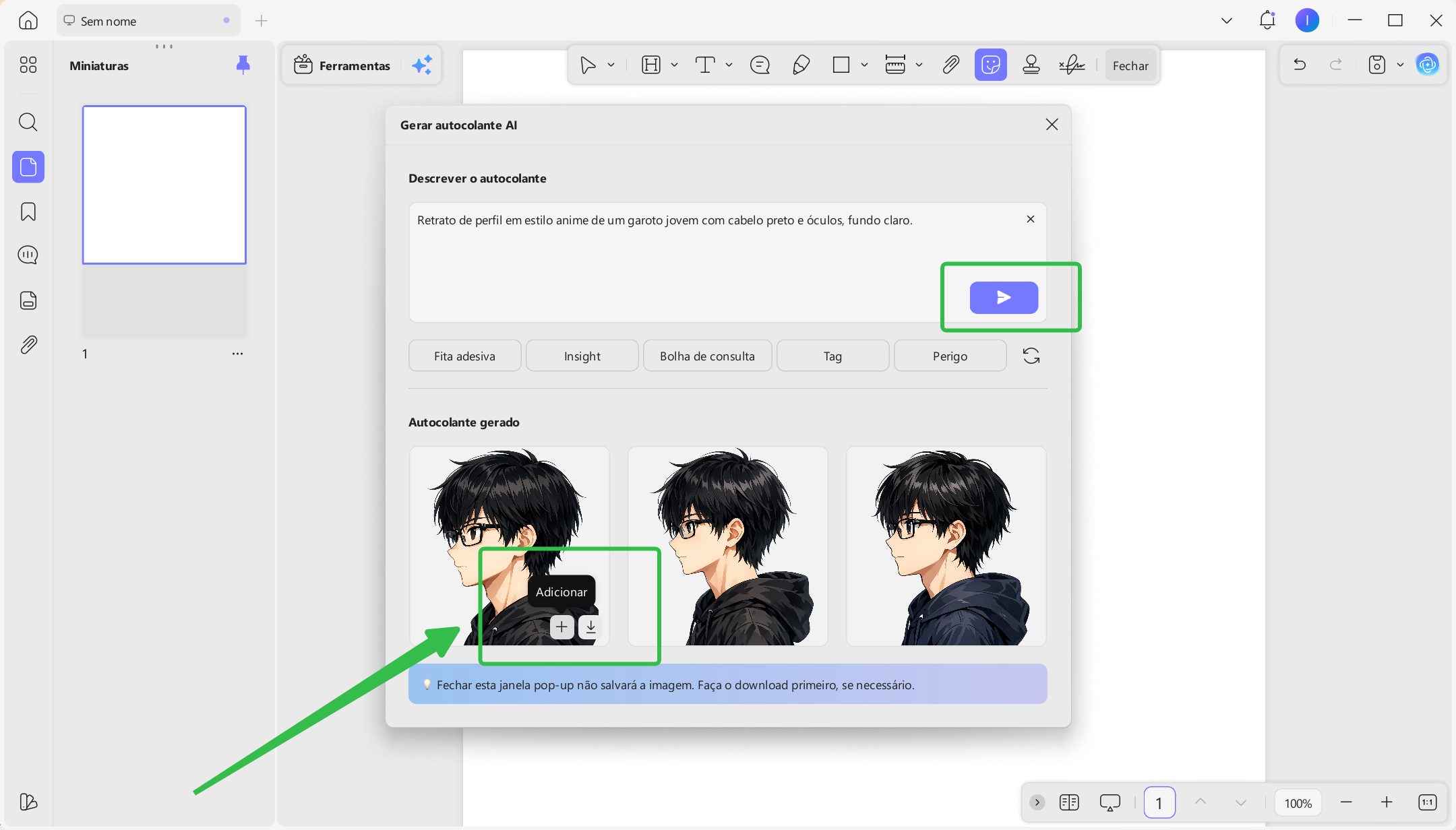The height and width of the screenshot is (830, 1456).
Task: Choose the Bolha de consulta suggestion
Action: pos(707,356)
